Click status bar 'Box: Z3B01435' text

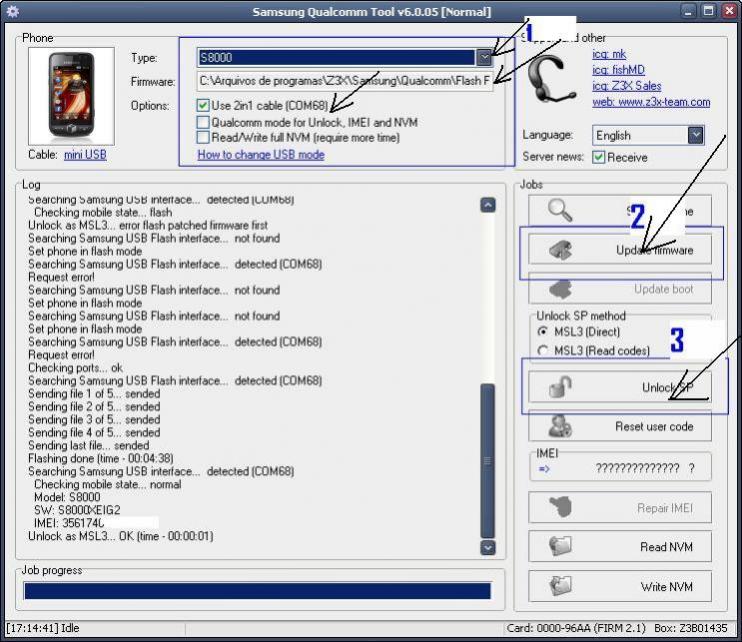pos(690,628)
